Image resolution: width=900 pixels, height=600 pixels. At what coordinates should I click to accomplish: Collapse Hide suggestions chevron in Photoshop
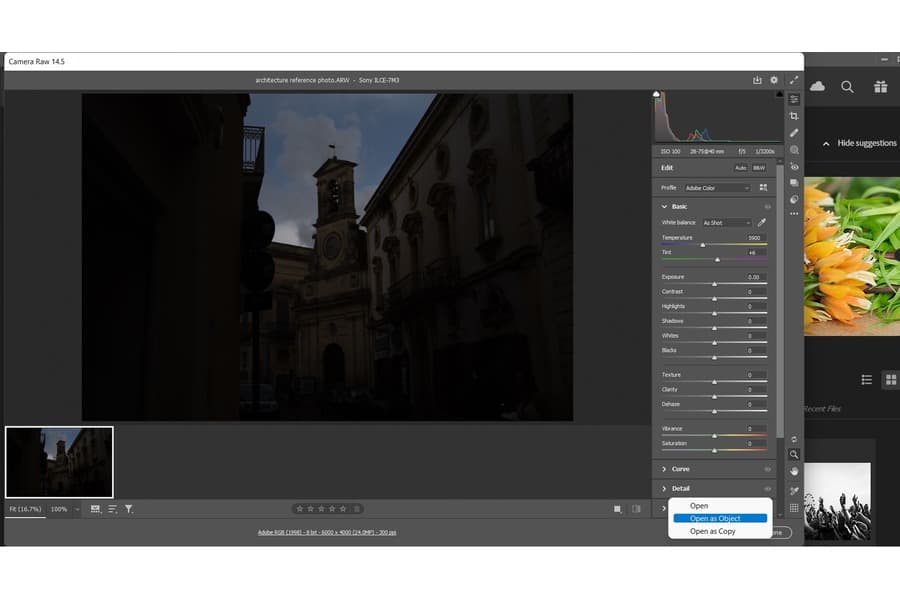826,144
